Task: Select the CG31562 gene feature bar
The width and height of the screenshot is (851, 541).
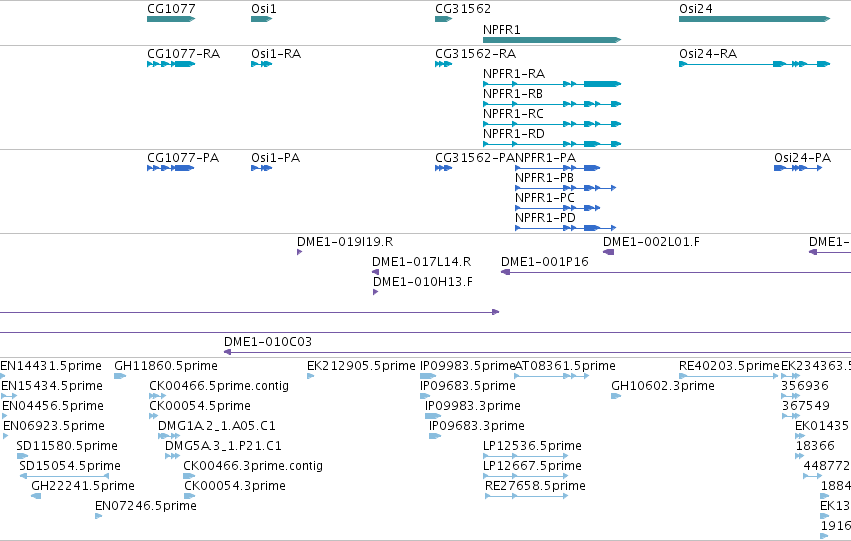Action: [x=443, y=19]
